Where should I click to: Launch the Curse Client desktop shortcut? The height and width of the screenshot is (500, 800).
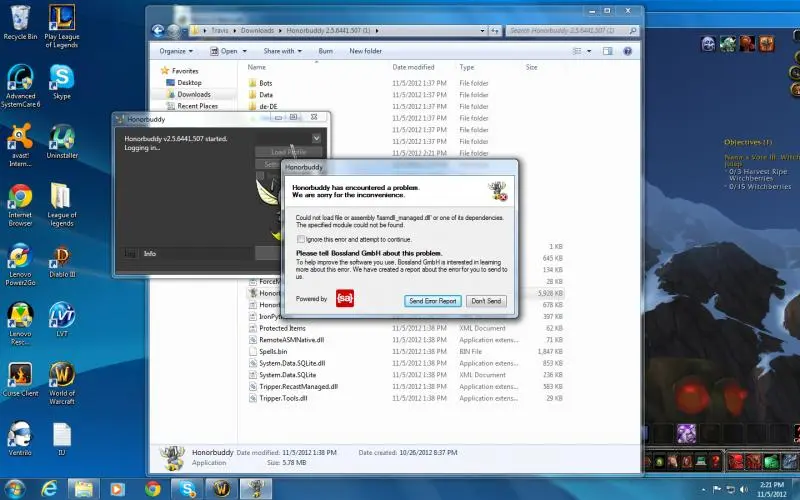pos(20,380)
